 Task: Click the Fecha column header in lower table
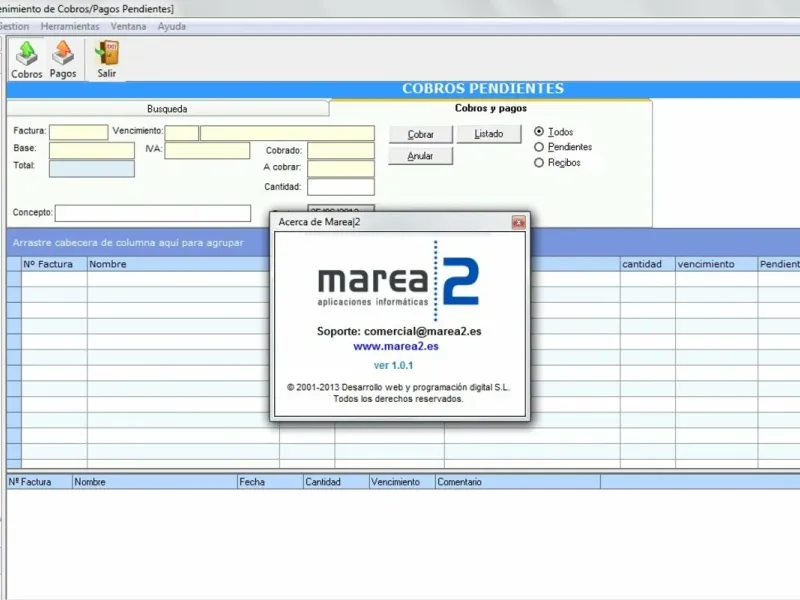[270, 482]
